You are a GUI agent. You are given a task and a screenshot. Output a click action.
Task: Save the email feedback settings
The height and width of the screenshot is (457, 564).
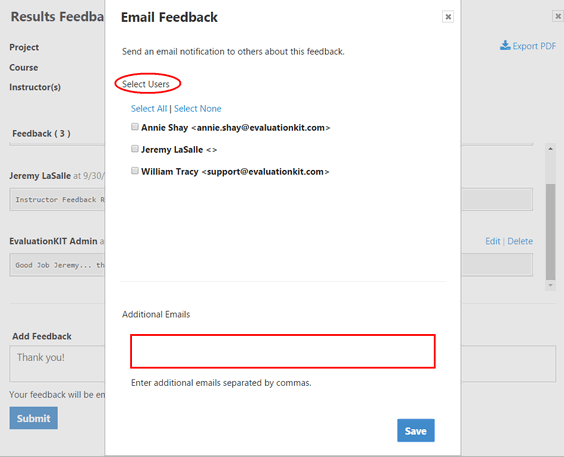pos(416,430)
